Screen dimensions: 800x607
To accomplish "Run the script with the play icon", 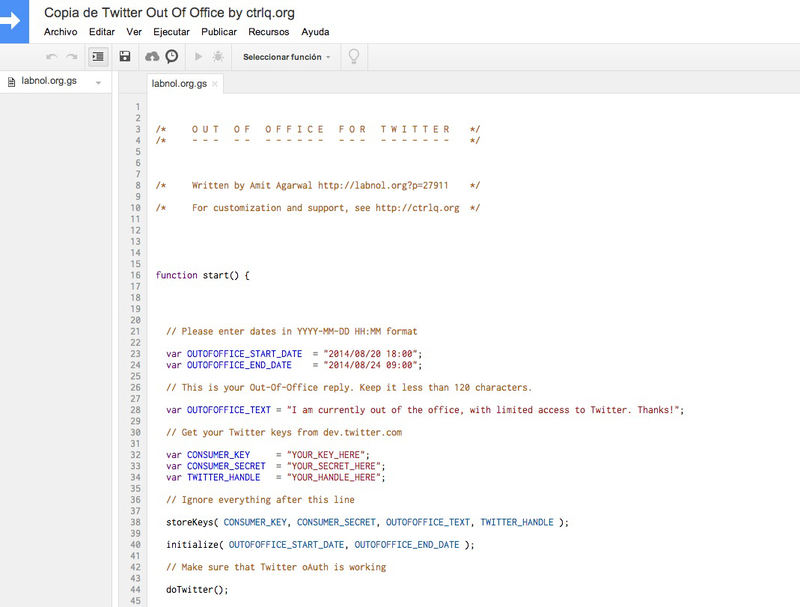I will (198, 57).
